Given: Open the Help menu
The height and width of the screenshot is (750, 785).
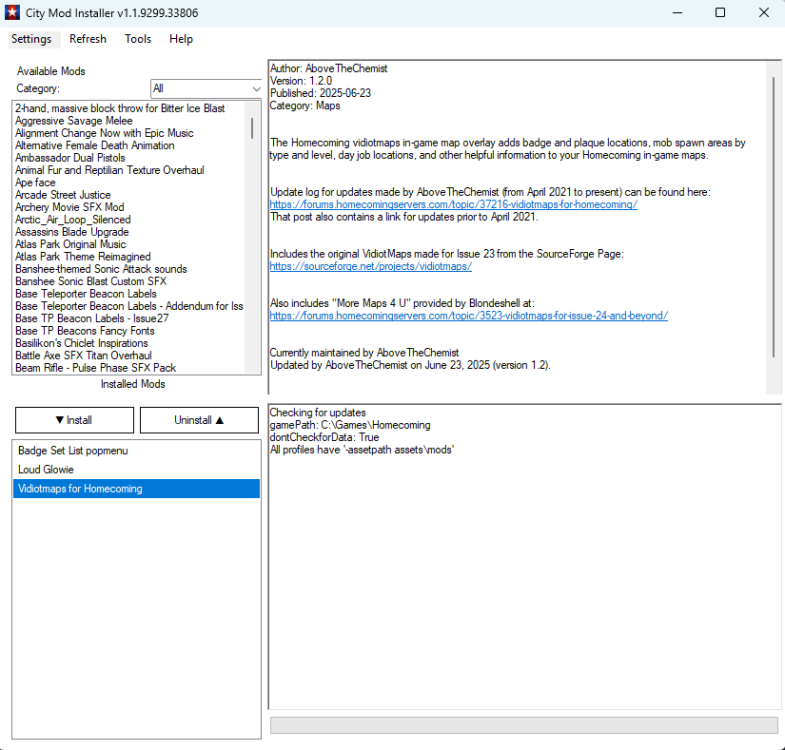Looking at the screenshot, I should pyautogui.click(x=181, y=39).
